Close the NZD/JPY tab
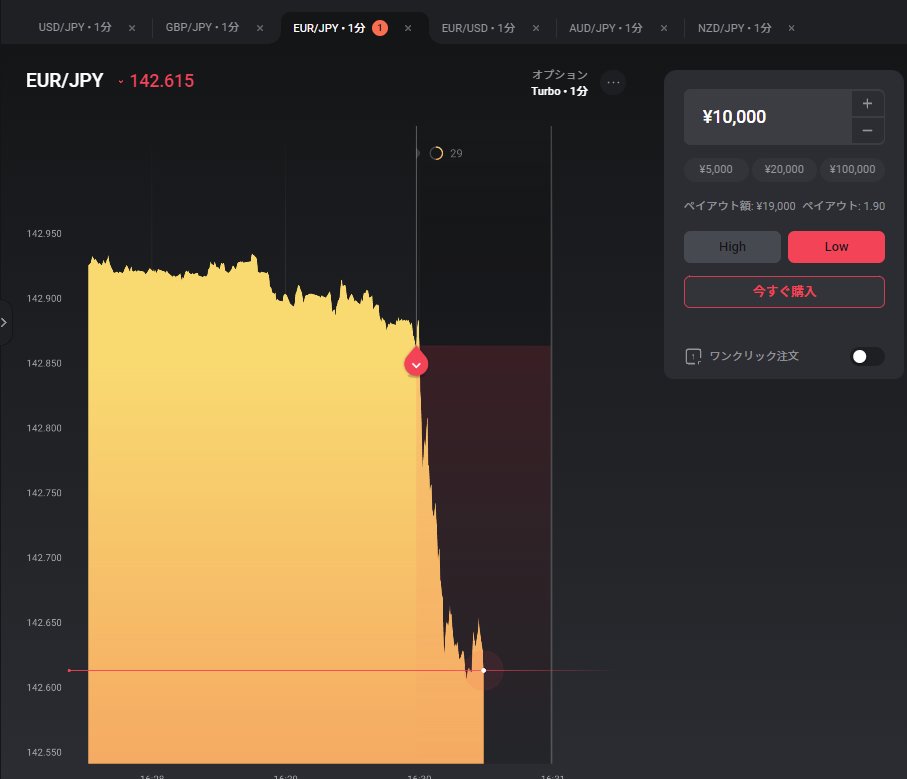The image size is (907, 779). [x=791, y=28]
